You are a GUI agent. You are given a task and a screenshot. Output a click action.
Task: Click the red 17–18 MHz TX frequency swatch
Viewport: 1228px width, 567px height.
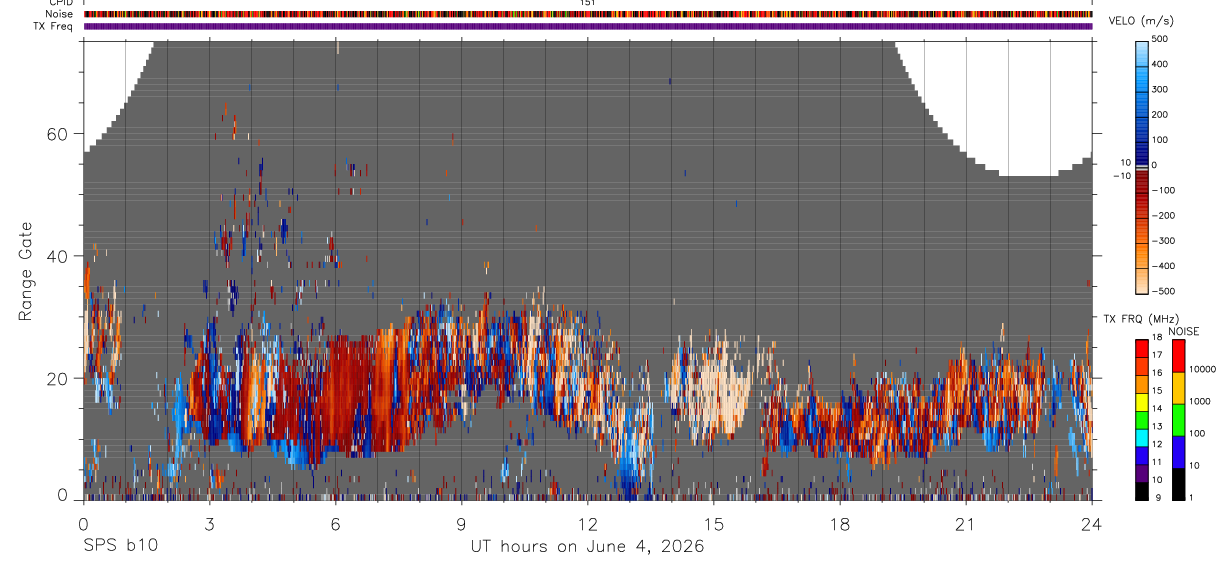[x=1142, y=349]
